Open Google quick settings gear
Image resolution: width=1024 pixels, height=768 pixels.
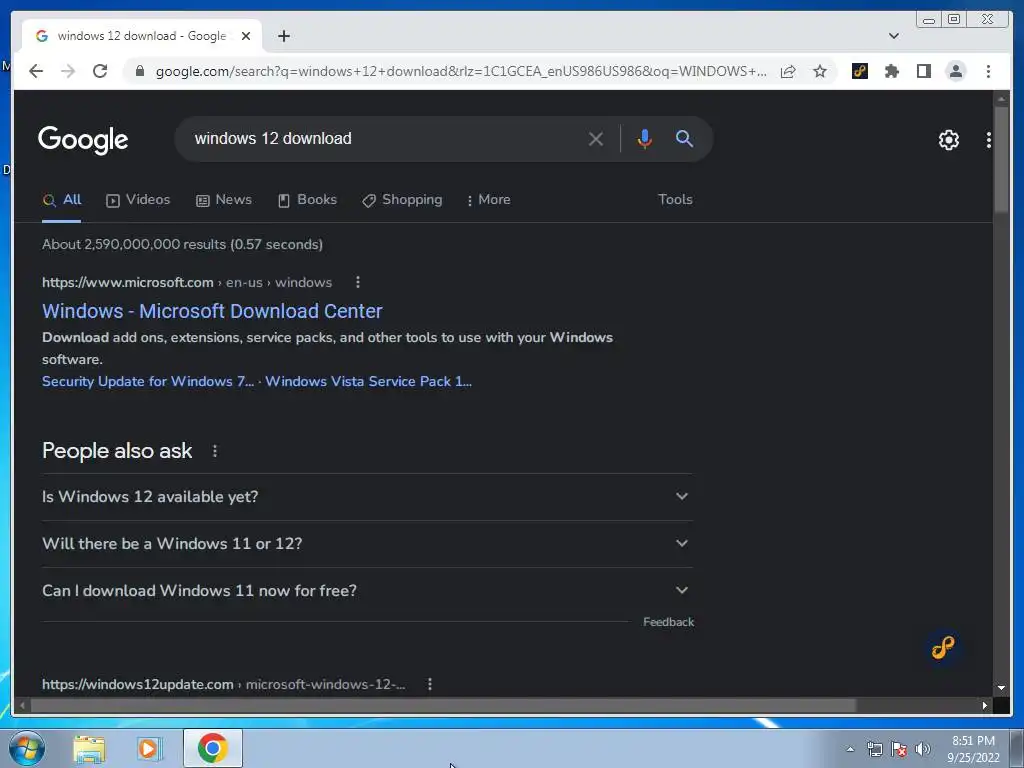point(948,140)
